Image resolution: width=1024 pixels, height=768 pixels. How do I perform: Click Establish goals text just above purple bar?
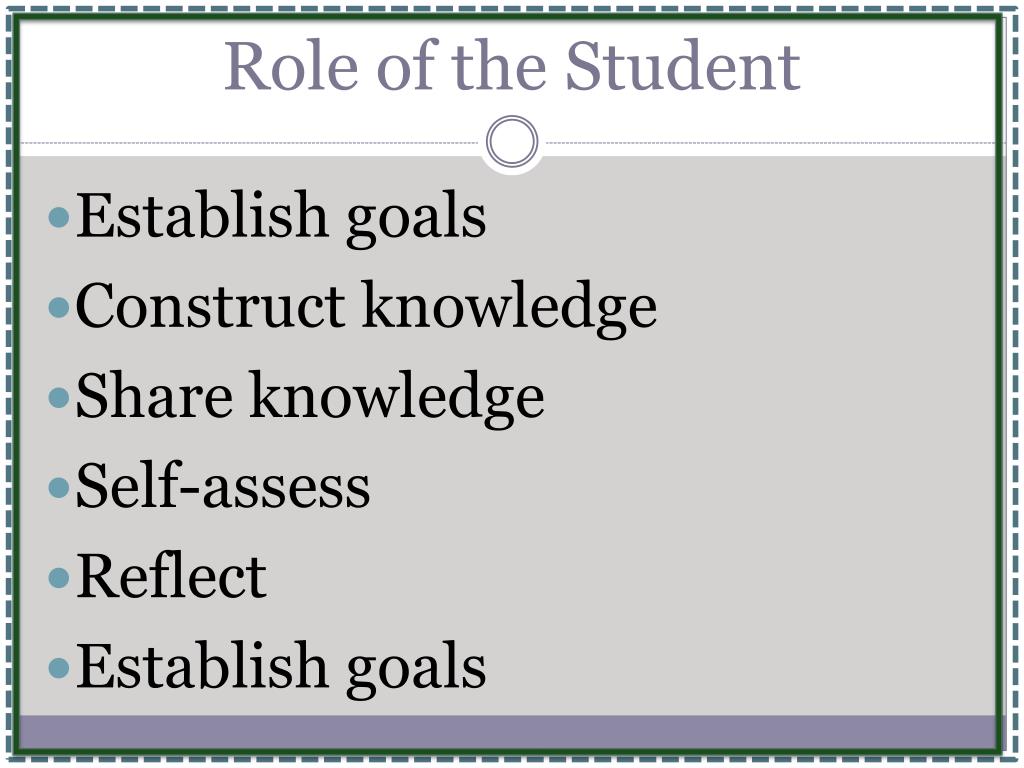281,669
